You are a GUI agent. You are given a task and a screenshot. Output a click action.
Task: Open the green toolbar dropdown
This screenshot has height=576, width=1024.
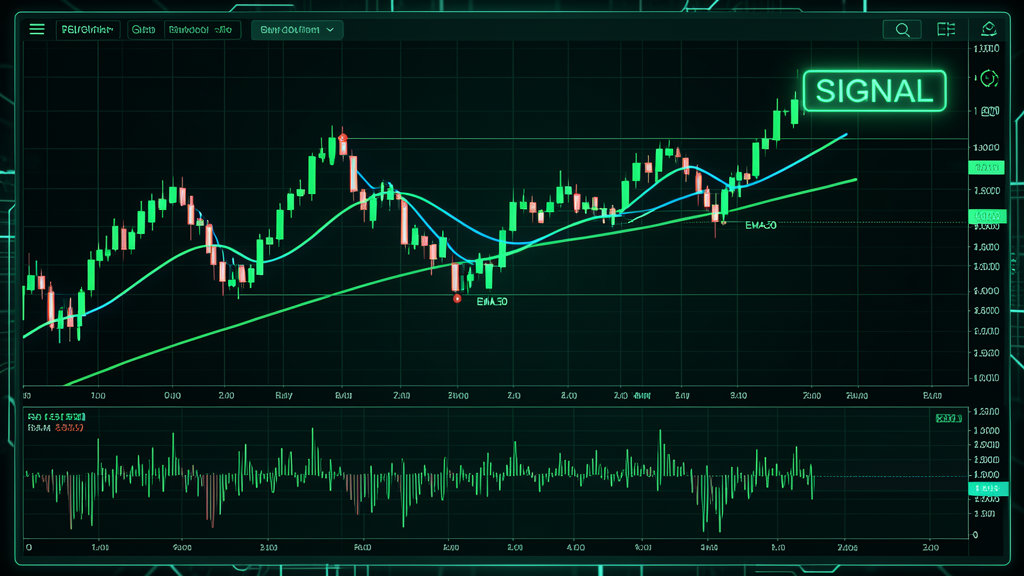297,29
